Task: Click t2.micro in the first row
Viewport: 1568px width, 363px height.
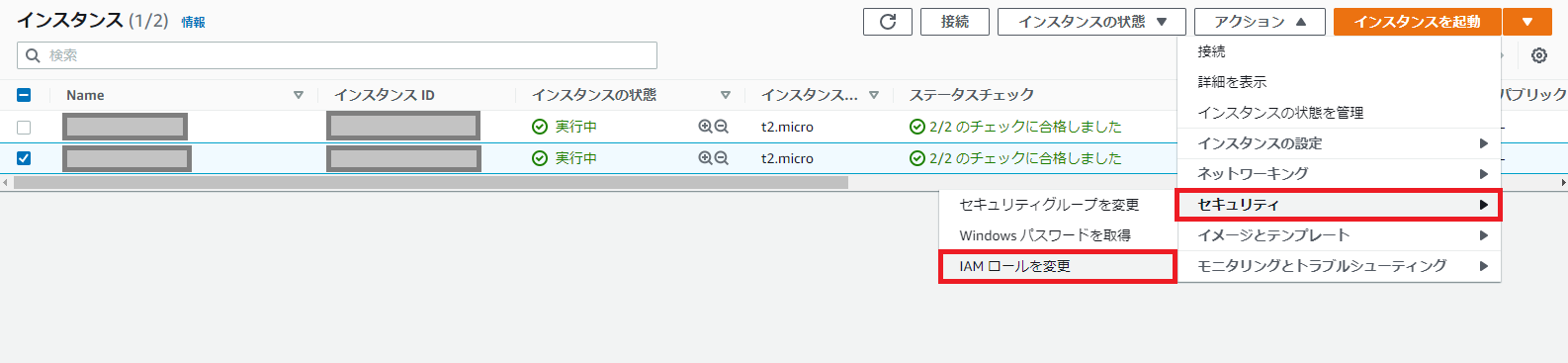Action: point(787,127)
